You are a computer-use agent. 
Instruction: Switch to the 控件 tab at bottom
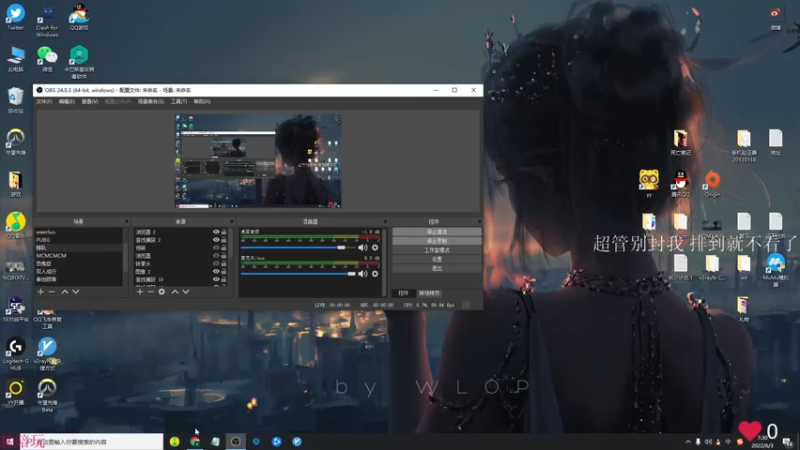[x=403, y=293]
